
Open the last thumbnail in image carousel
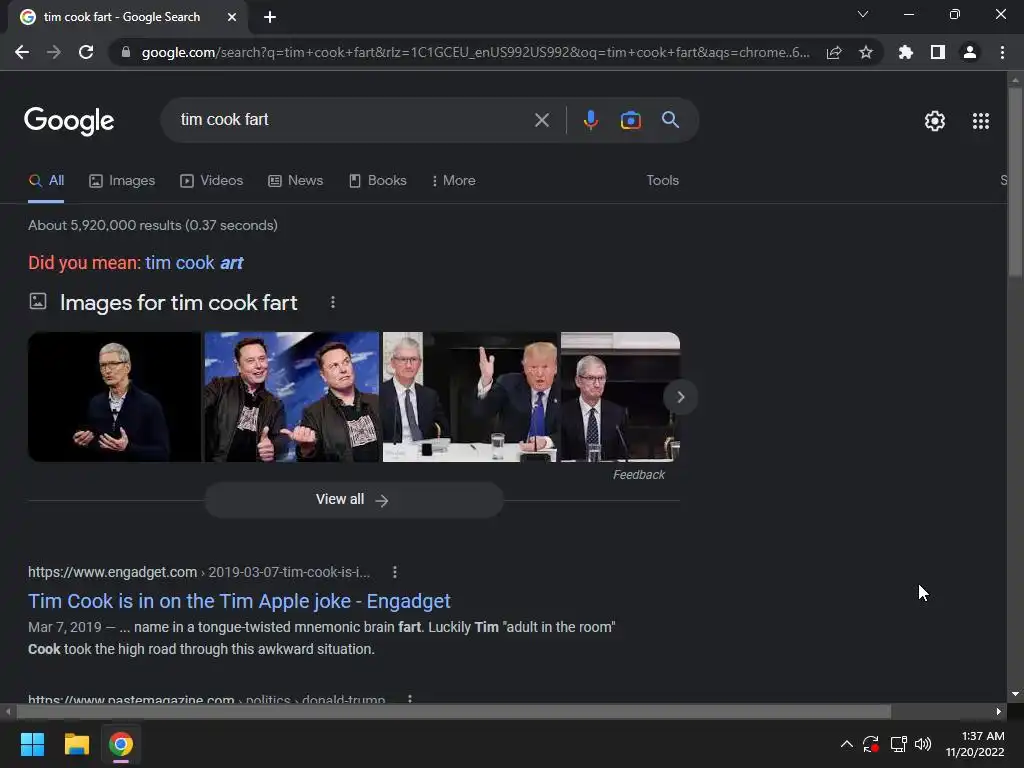[x=620, y=397]
